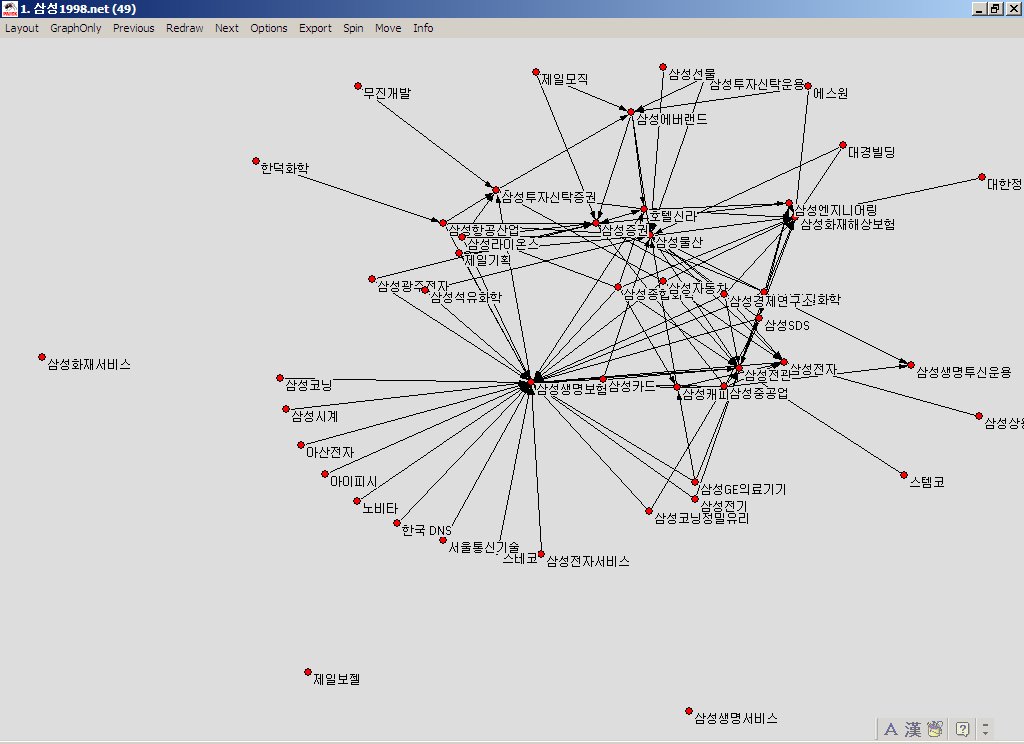This screenshot has height=744, width=1024.
Task: Click Redraw in the menu bar
Action: (x=184, y=28)
